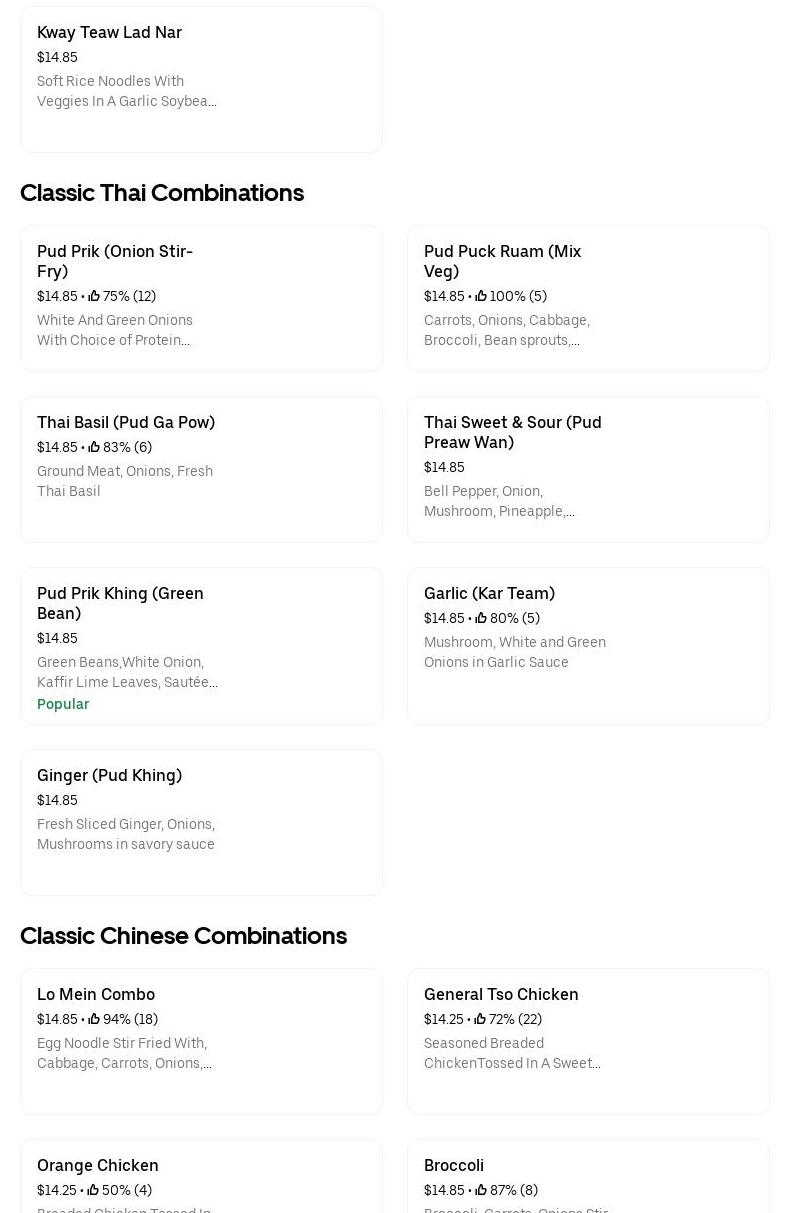Click thumbs-up icon on Pud Prik (Onion Stir-Fry)

point(94,296)
